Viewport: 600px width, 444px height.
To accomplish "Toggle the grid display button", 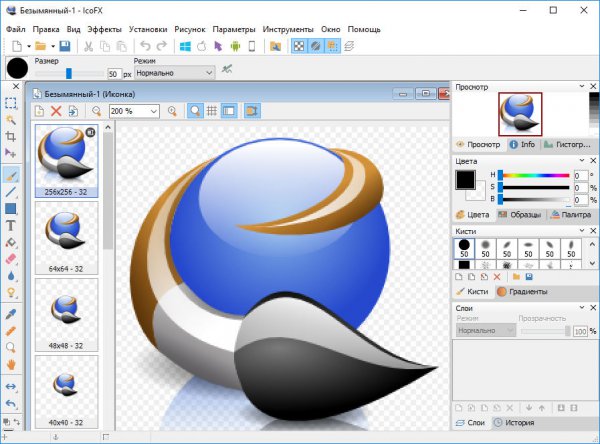I will 212,111.
